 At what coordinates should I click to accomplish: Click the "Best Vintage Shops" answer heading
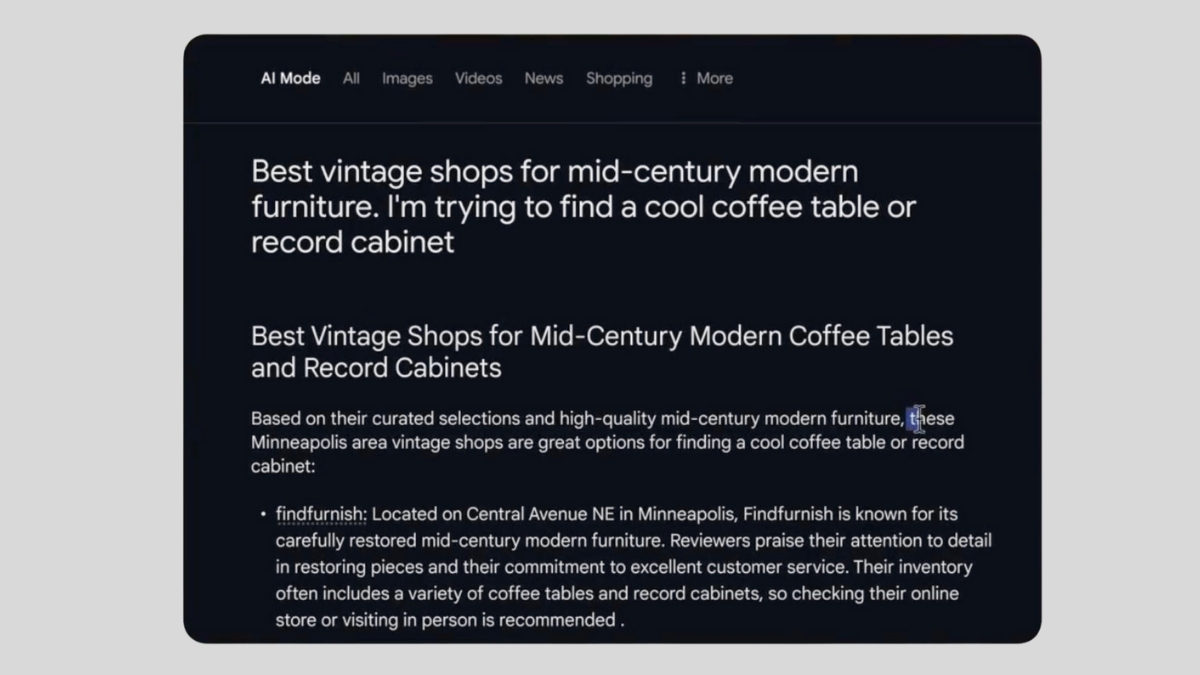pos(601,351)
